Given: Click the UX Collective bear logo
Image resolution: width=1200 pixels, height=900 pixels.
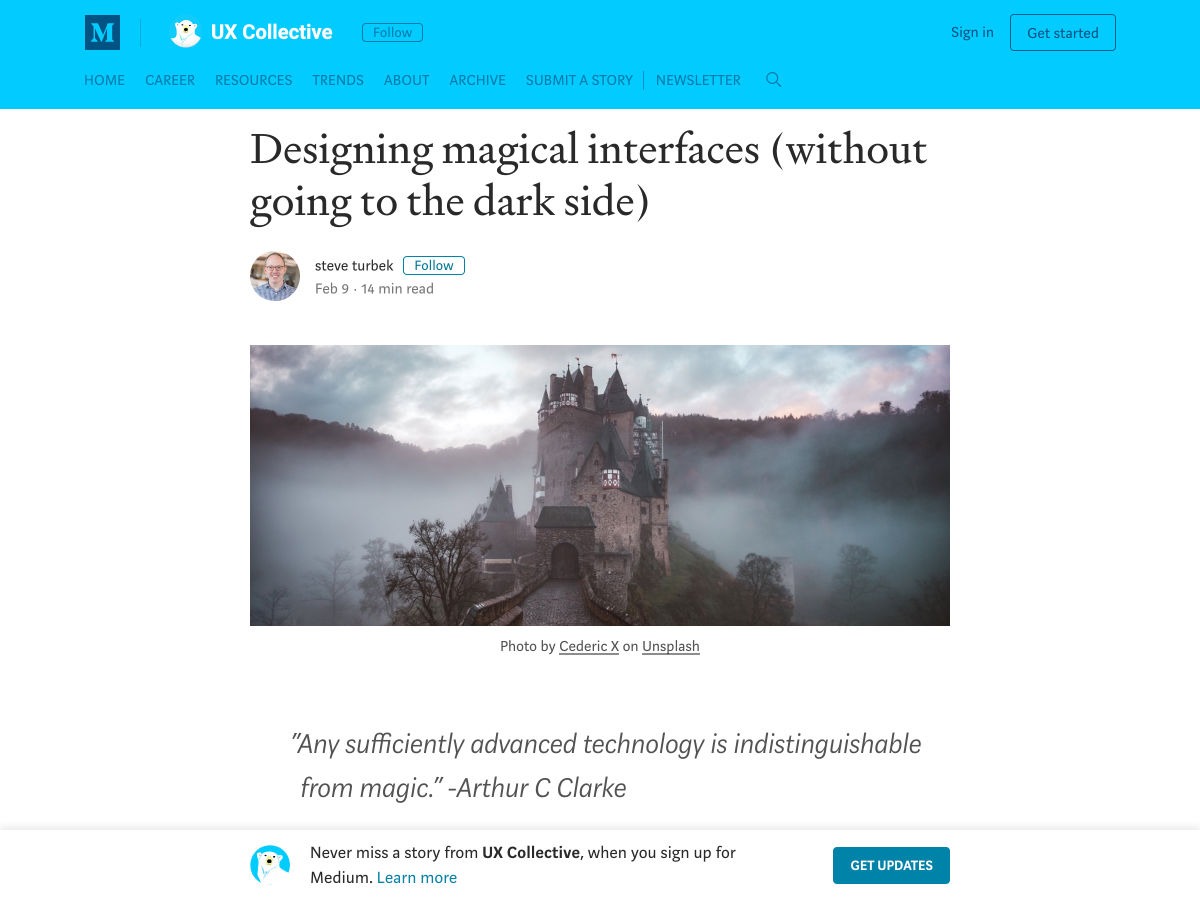Looking at the screenshot, I should [185, 33].
